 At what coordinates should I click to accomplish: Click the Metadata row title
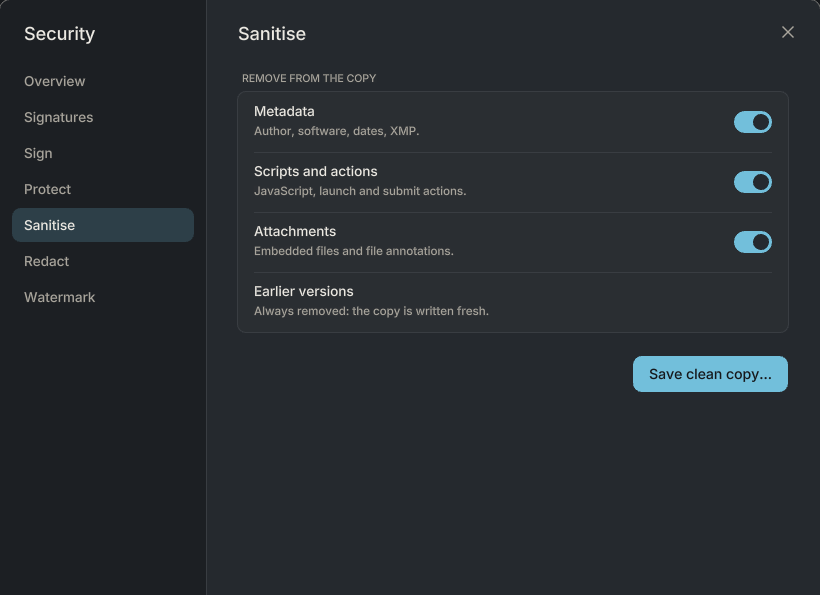click(284, 111)
